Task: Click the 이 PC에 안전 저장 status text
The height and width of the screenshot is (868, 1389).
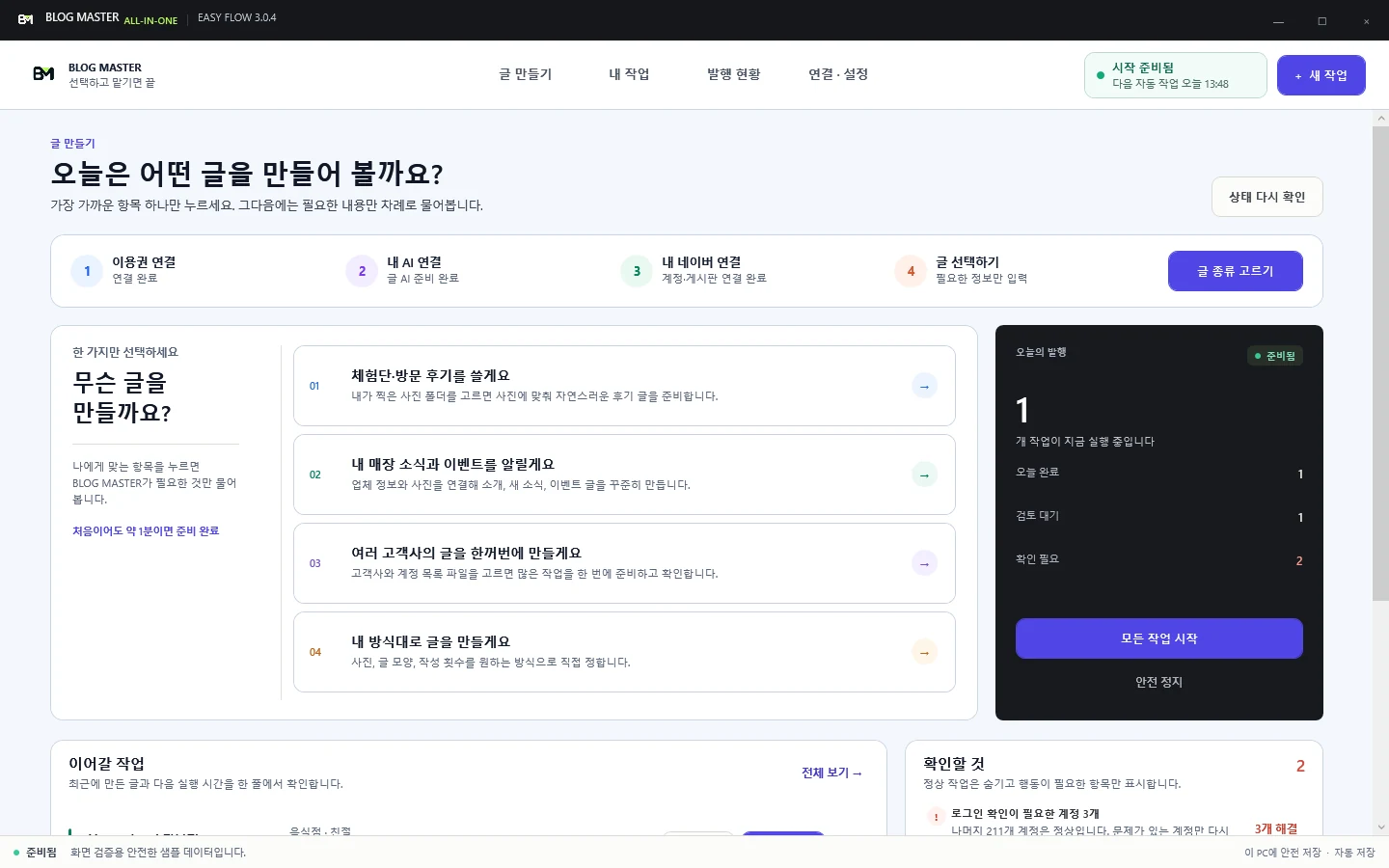Action: 1283,853
